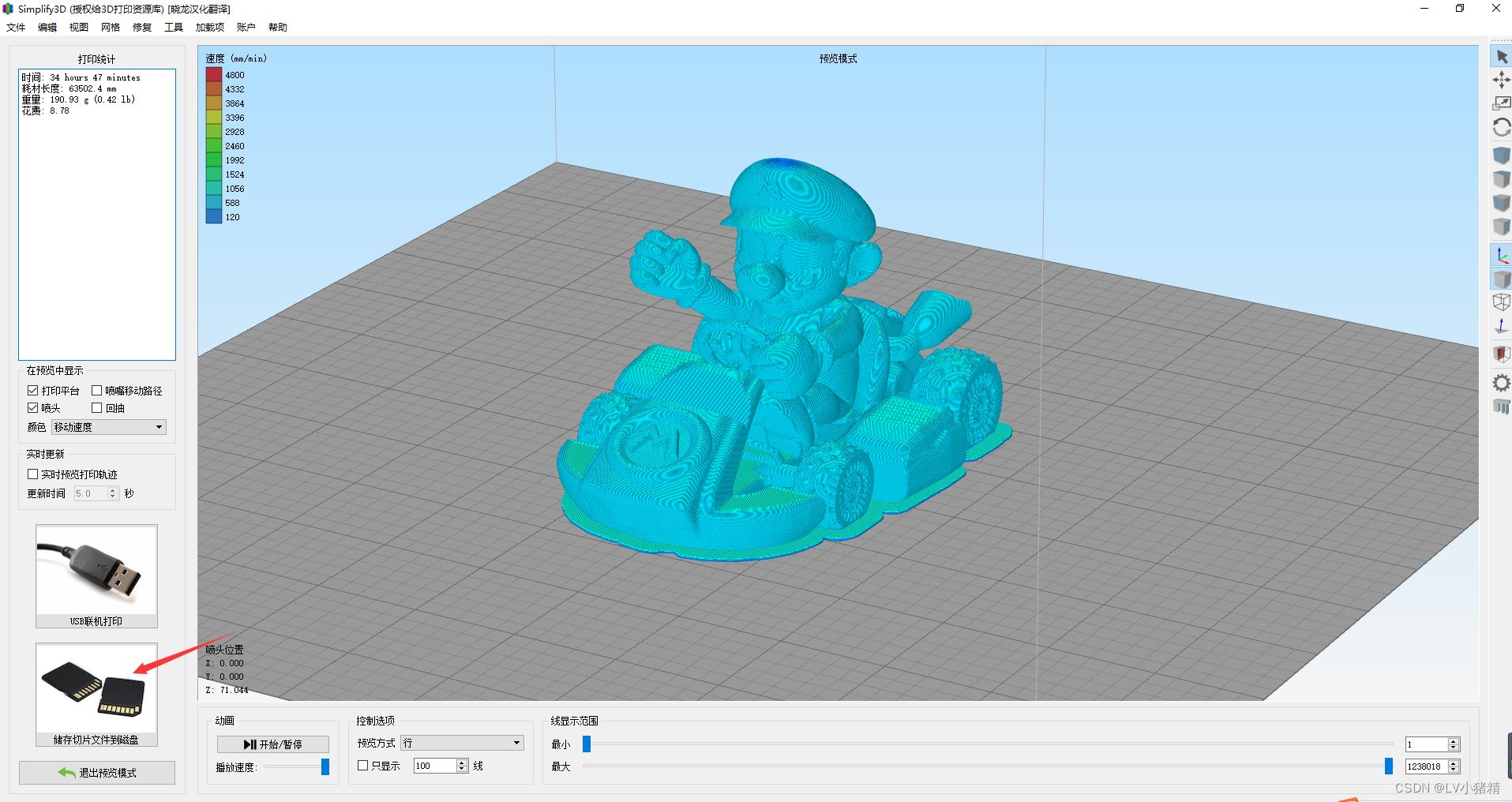The height and width of the screenshot is (802, 1512).
Task: Click the 最大 value field showing 1238018
Action: pos(1426,766)
